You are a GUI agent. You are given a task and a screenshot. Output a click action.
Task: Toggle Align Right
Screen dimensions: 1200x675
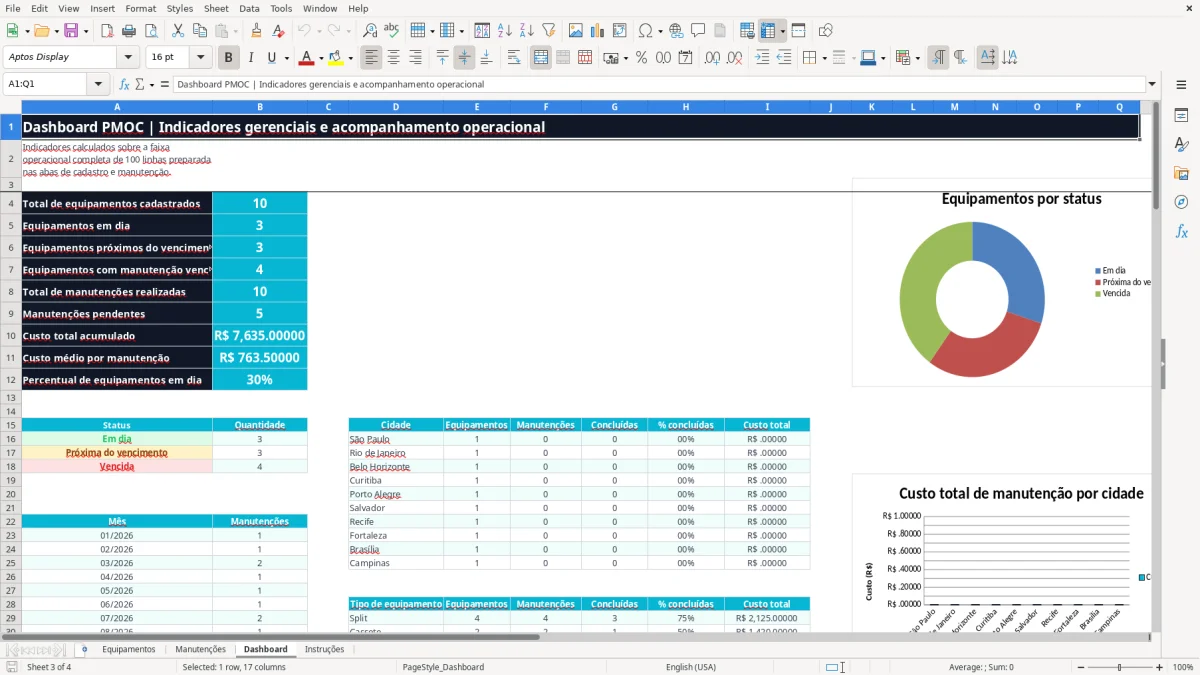415,58
